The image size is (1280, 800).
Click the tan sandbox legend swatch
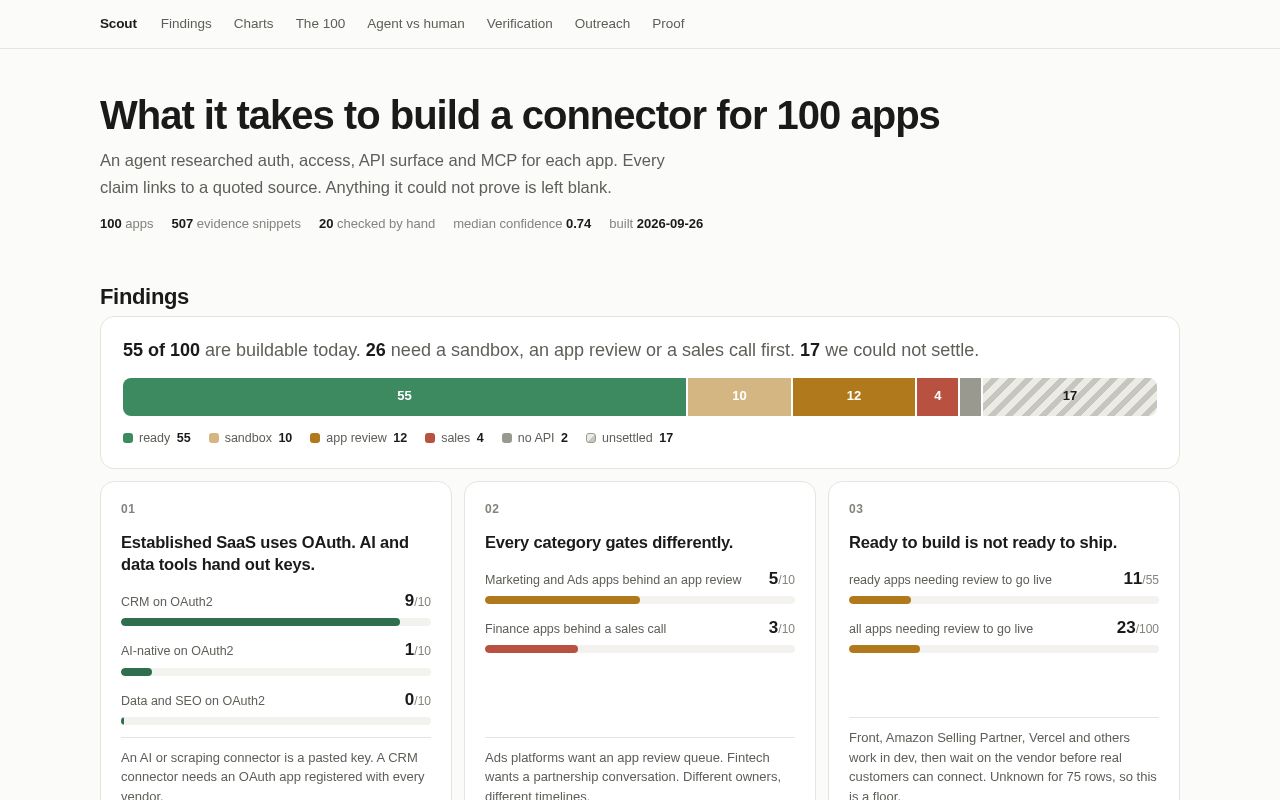[214, 438]
